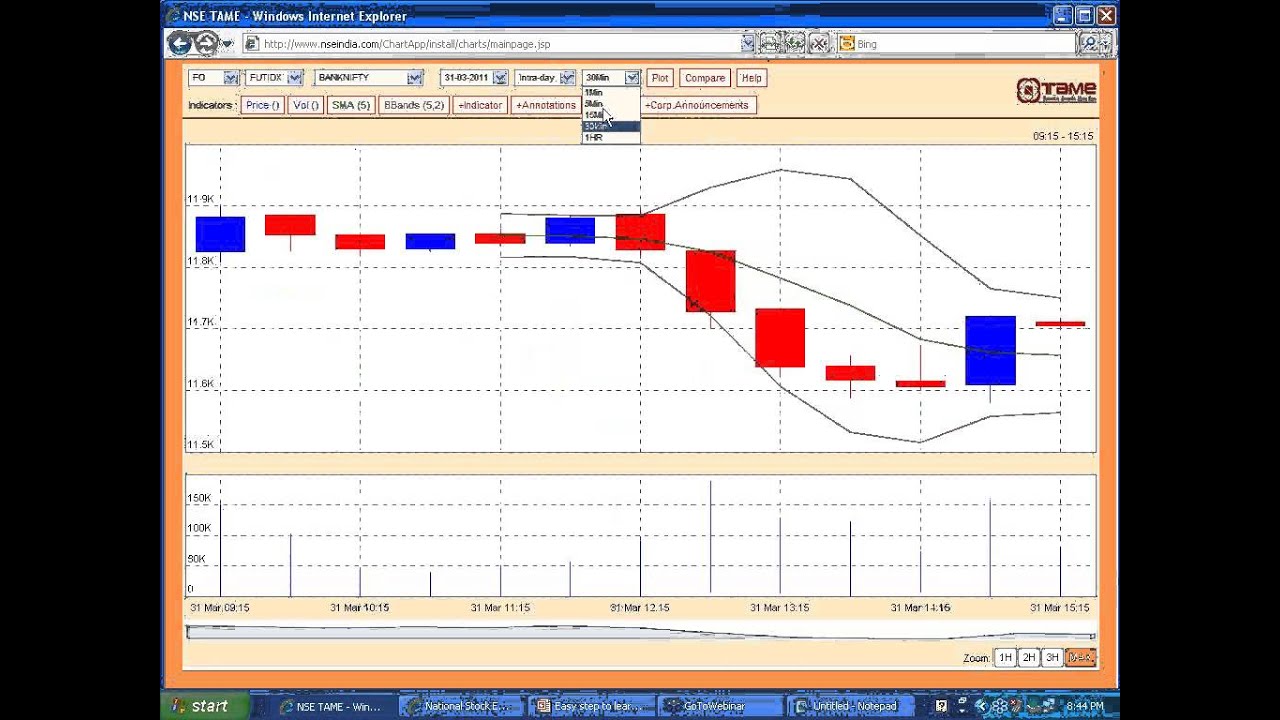Click the Bing search input field
Viewport: 1280px width, 720px height.
point(965,44)
